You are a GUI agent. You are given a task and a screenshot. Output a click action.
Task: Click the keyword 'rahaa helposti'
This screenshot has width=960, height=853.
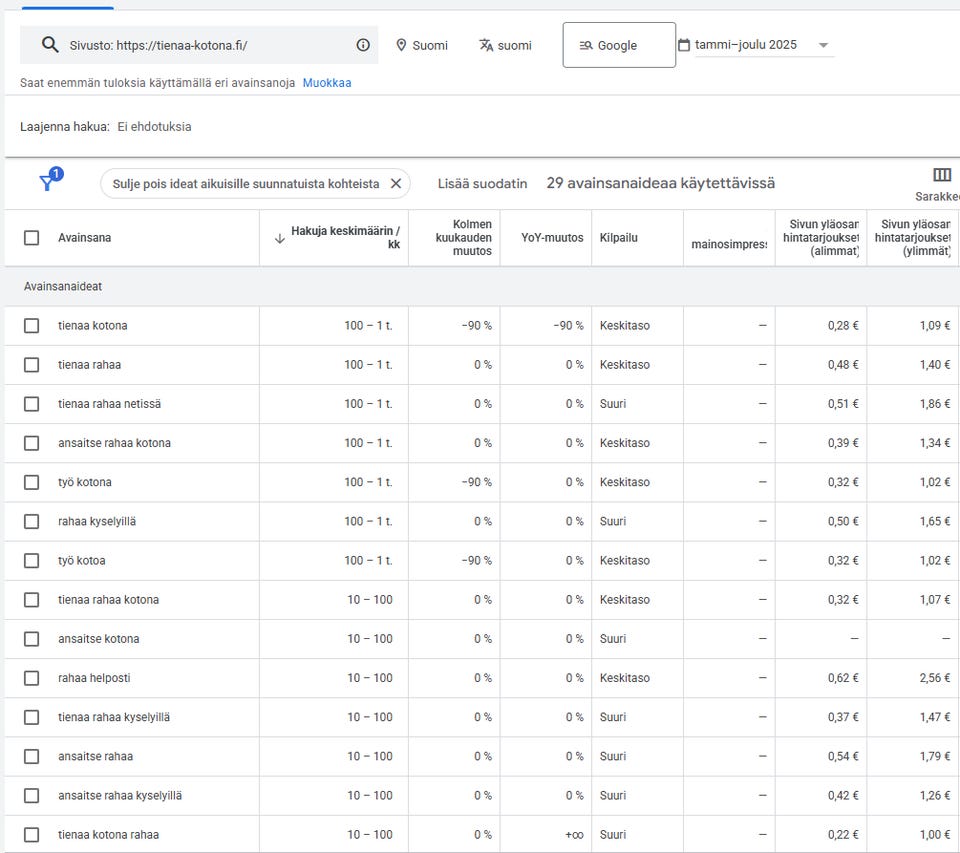pos(94,678)
